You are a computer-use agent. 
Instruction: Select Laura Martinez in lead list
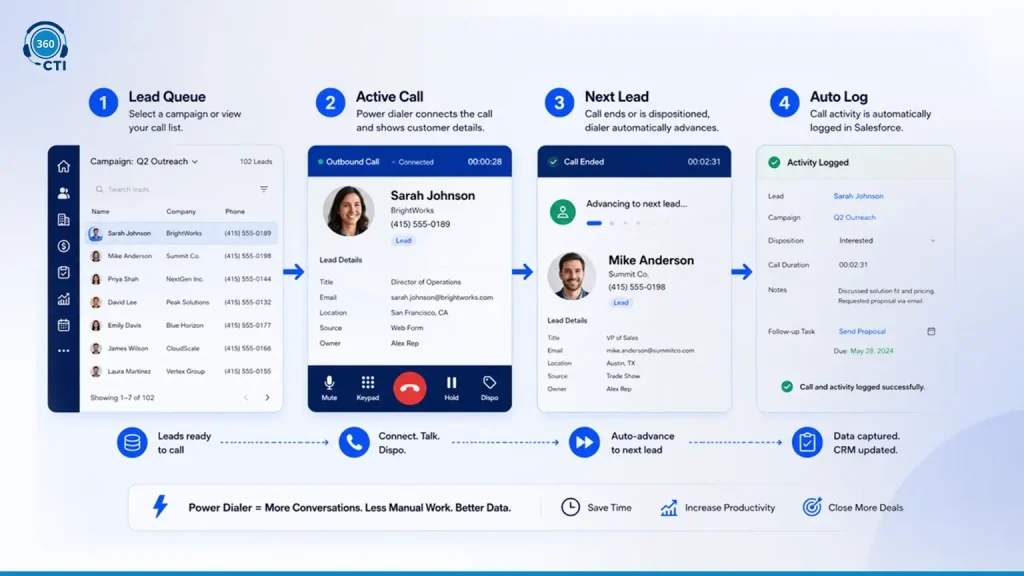coord(181,371)
